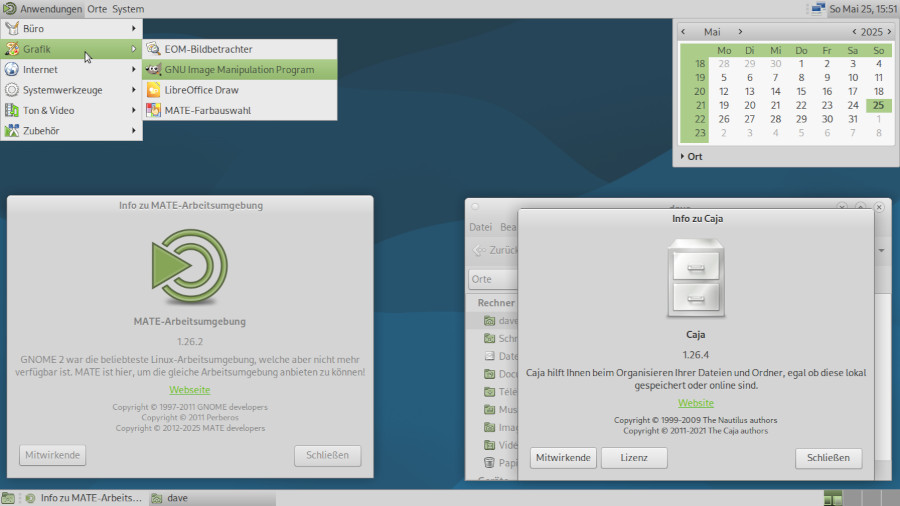Open the dropdown arrow at Caja toolbar right edge
Image resolution: width=900 pixels, height=506 pixels.
pyautogui.click(x=881, y=250)
